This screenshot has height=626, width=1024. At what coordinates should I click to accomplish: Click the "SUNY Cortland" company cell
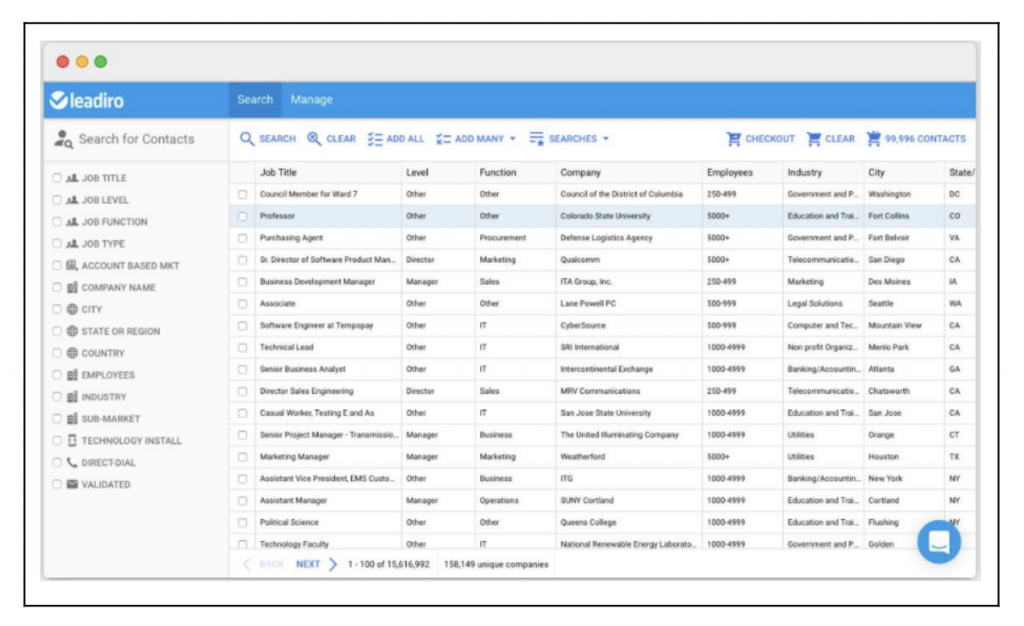point(587,501)
